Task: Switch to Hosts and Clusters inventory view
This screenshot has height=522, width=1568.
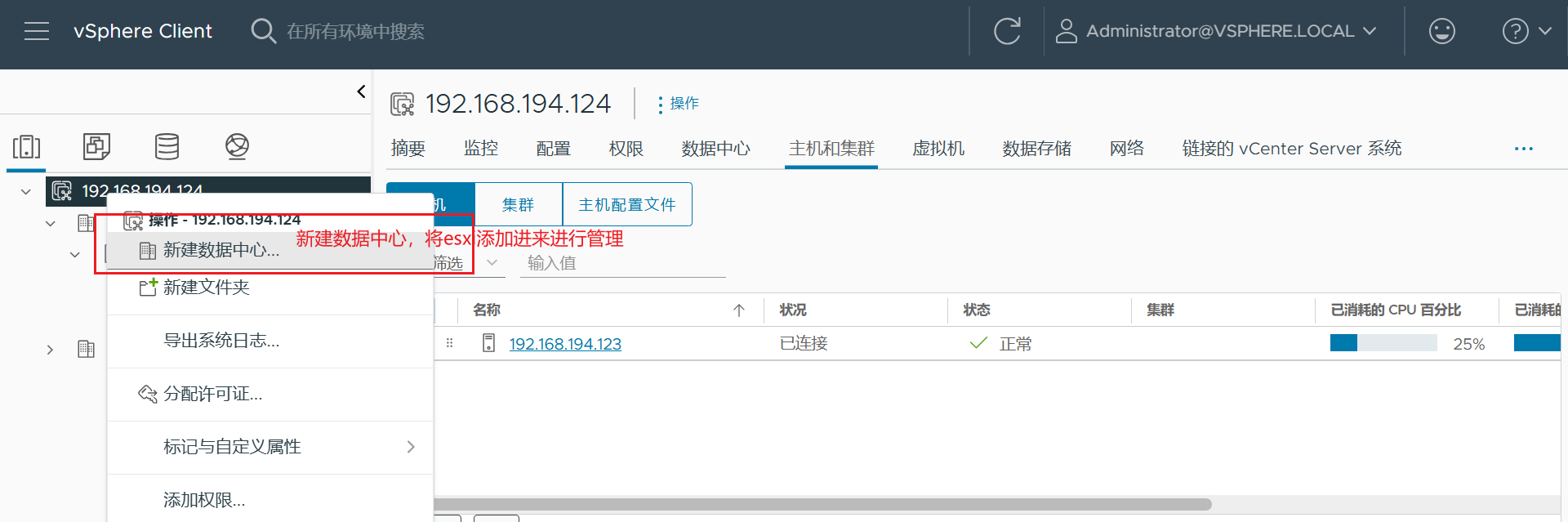Action: (26, 147)
